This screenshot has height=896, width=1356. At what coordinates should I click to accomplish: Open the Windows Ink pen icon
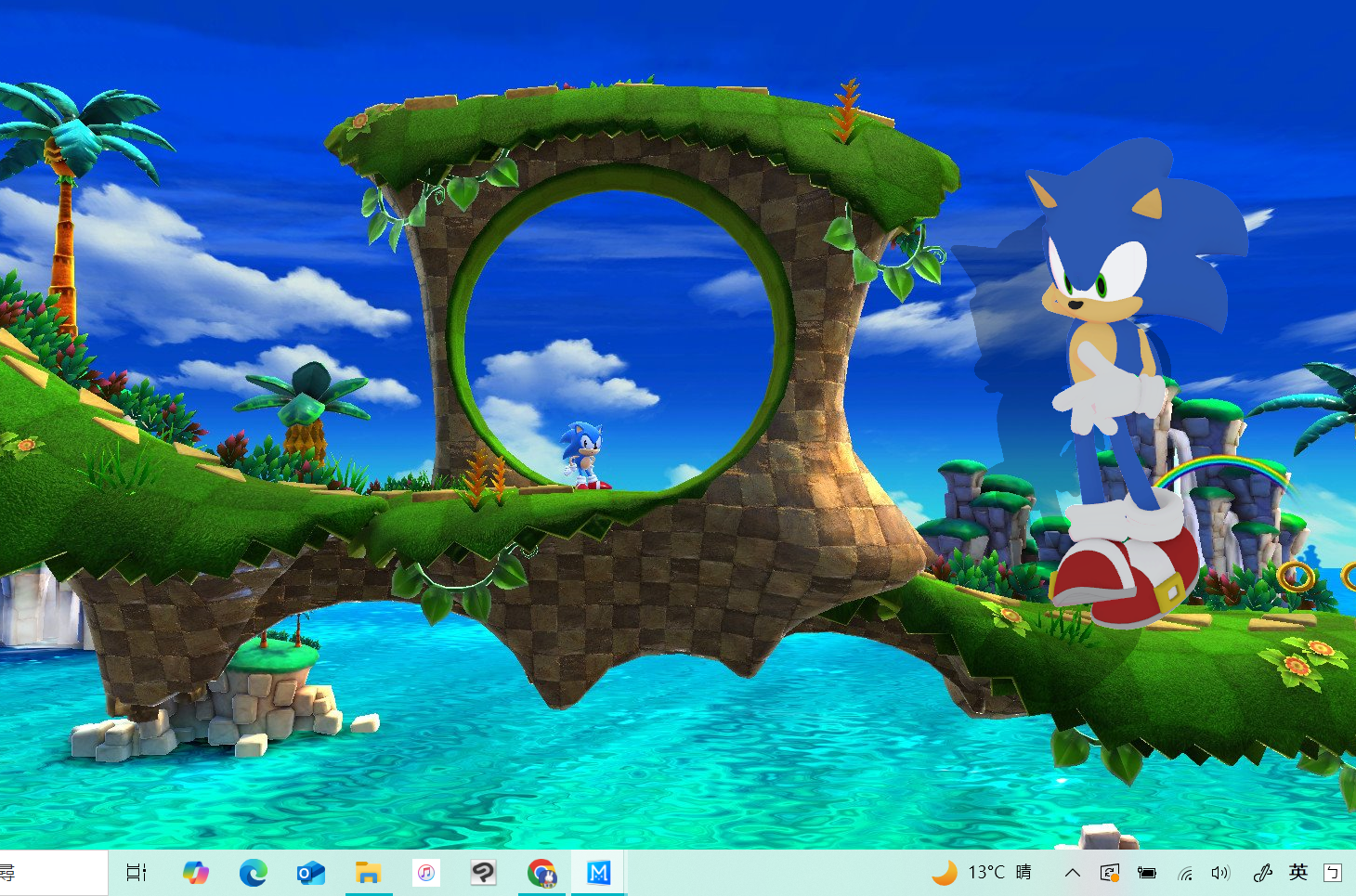(x=1261, y=873)
